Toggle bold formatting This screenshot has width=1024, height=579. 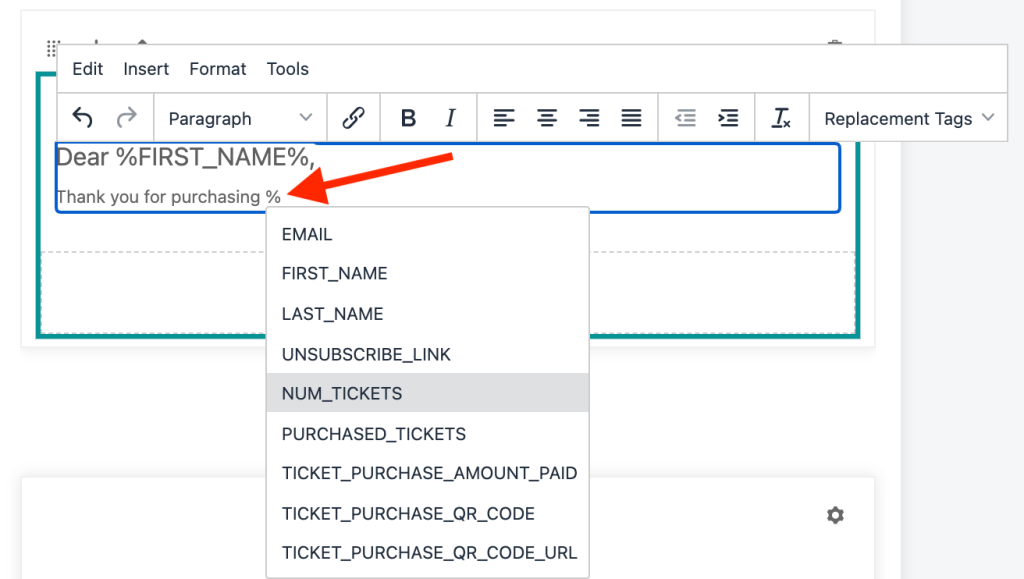point(408,118)
